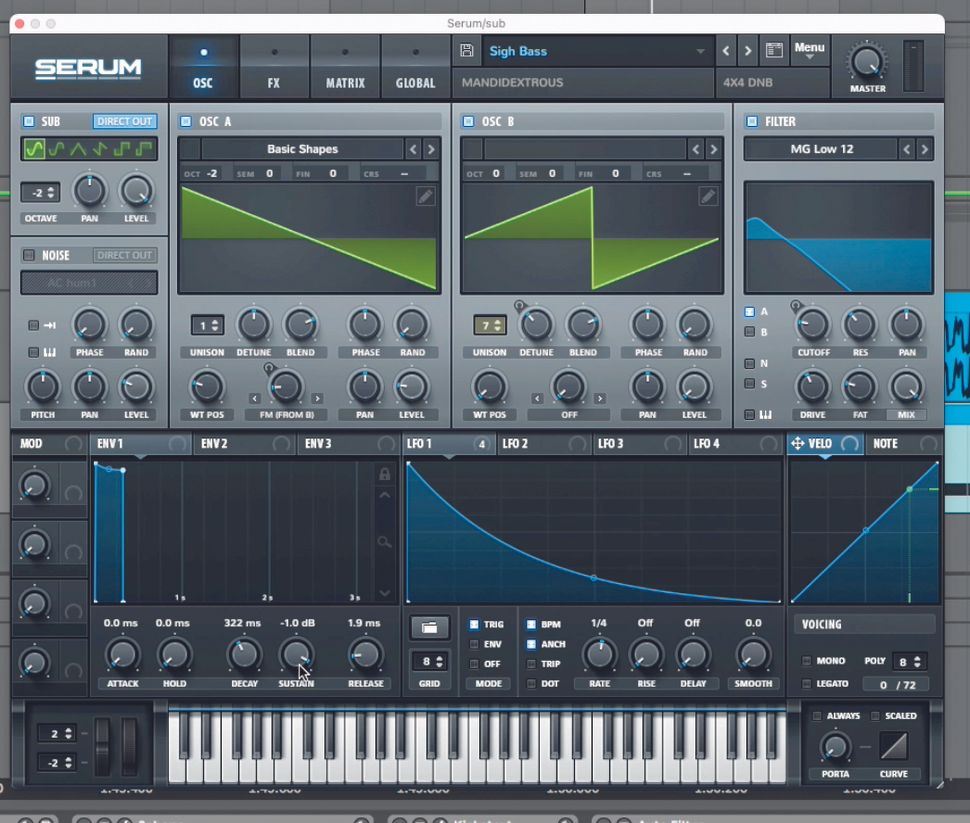
Task: Open the Menu button
Action: click(809, 48)
